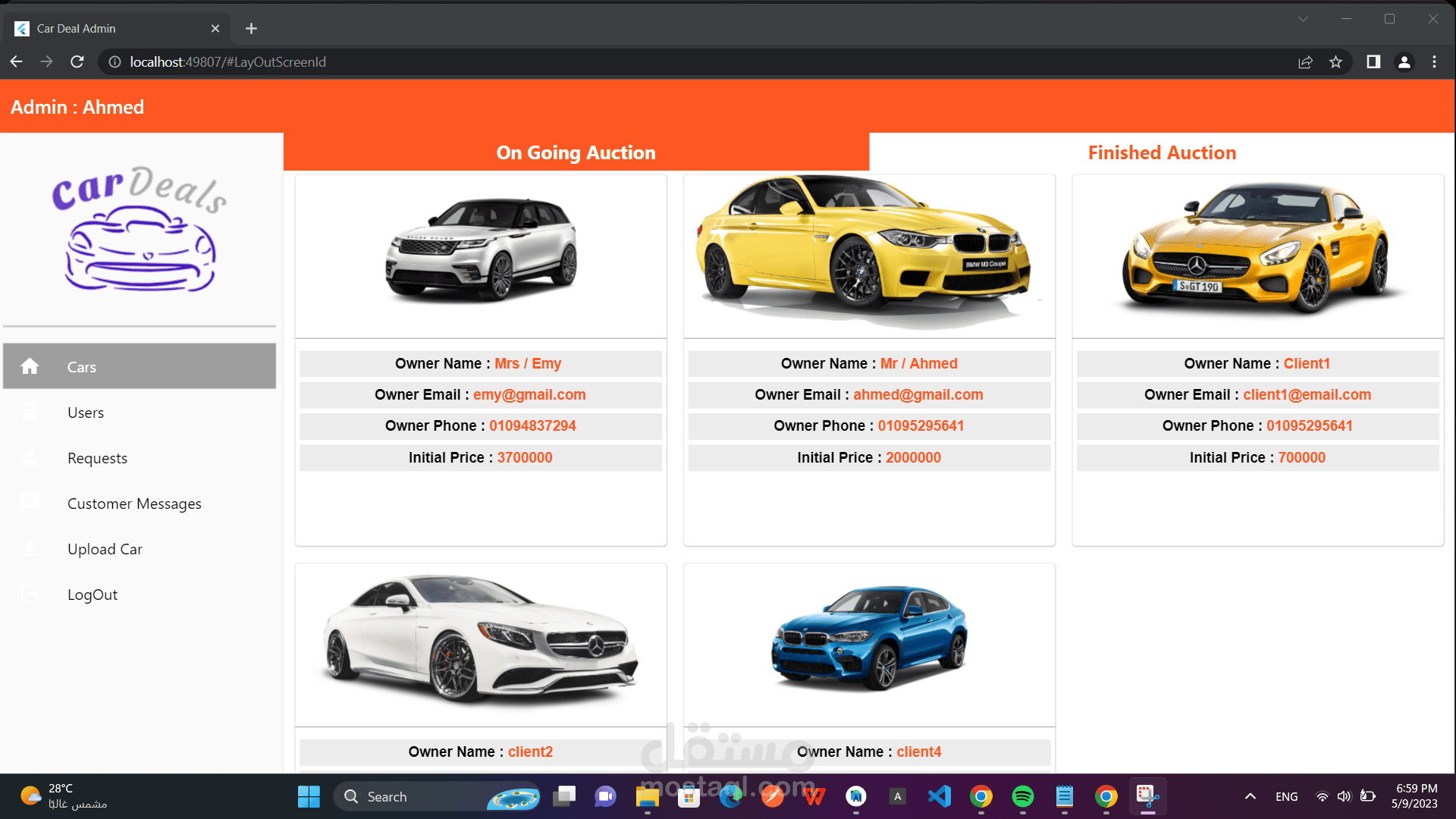Click the Customer Messages chat icon
Screen dimensions: 1456x819
point(30,503)
